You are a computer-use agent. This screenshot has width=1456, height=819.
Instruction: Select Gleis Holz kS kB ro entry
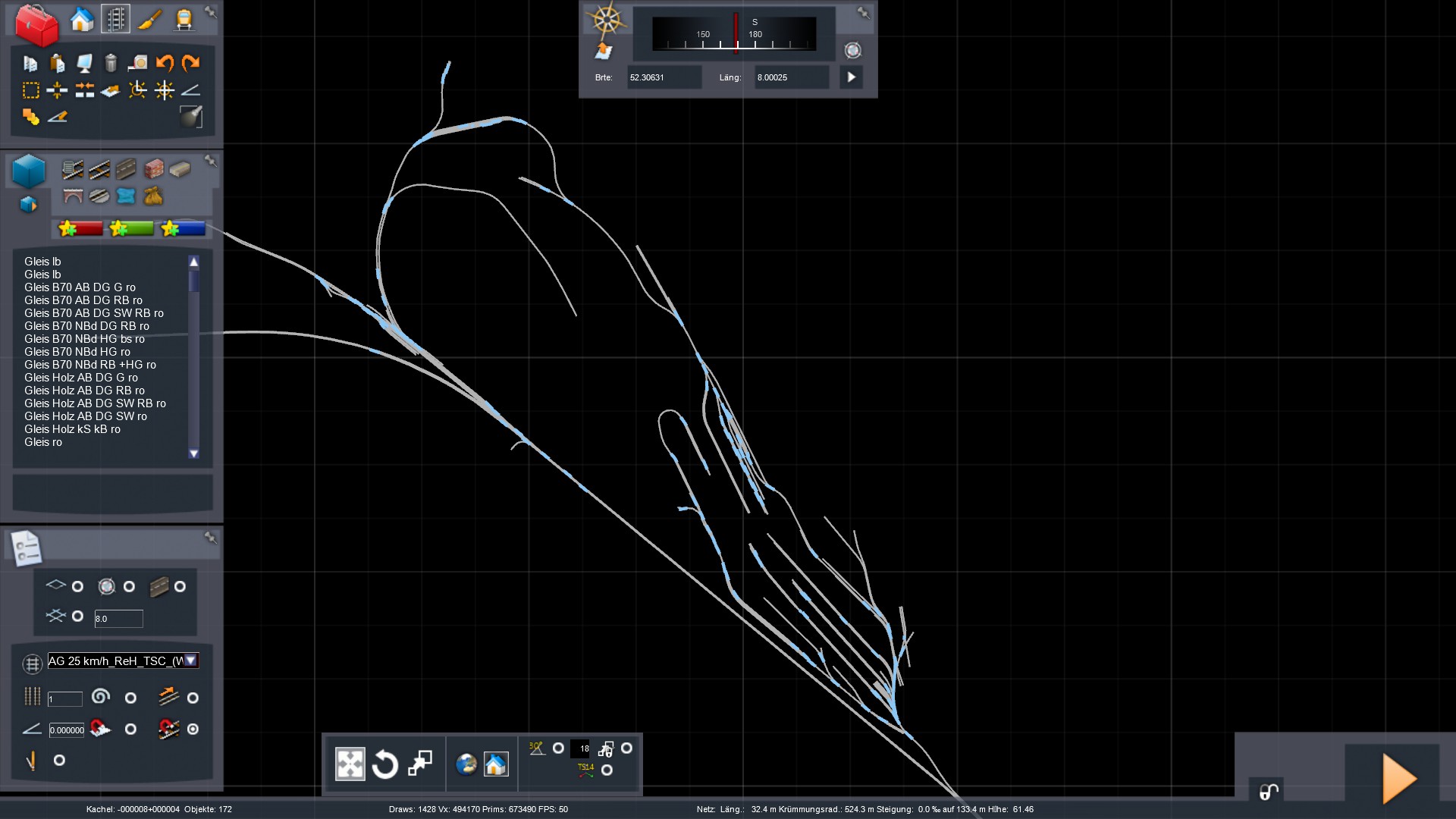(72, 429)
